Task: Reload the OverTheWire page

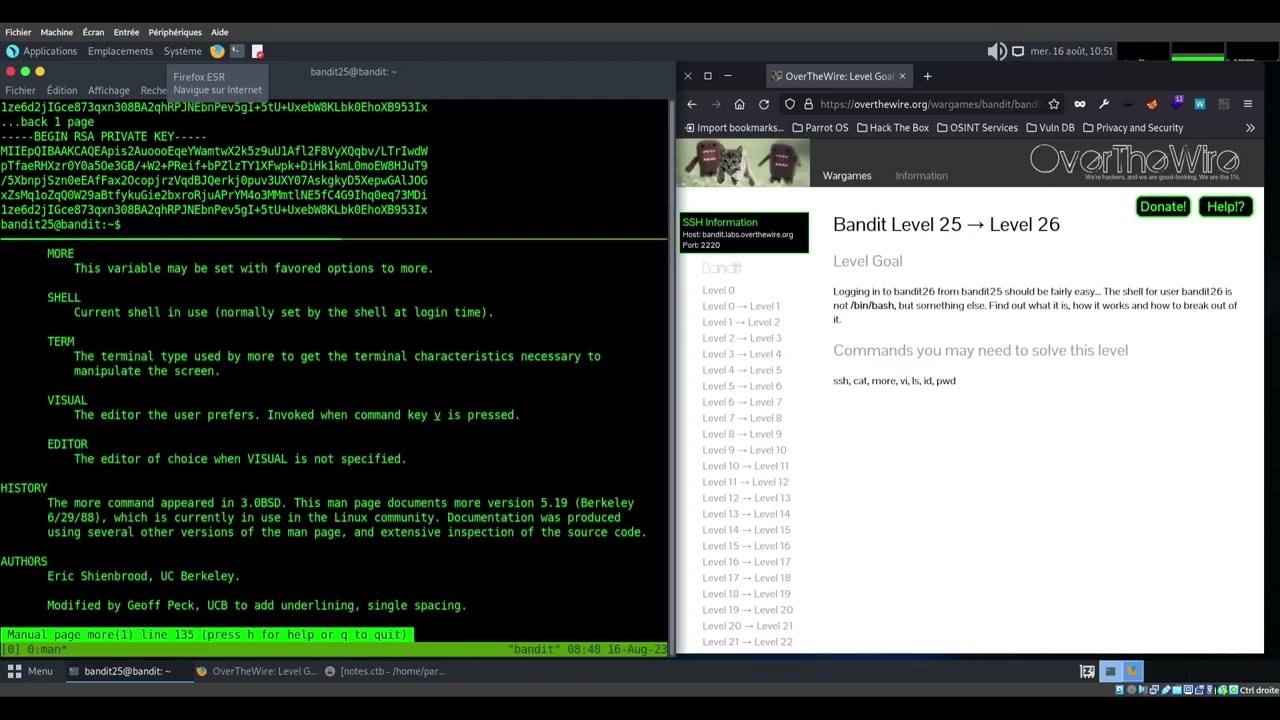Action: click(764, 104)
